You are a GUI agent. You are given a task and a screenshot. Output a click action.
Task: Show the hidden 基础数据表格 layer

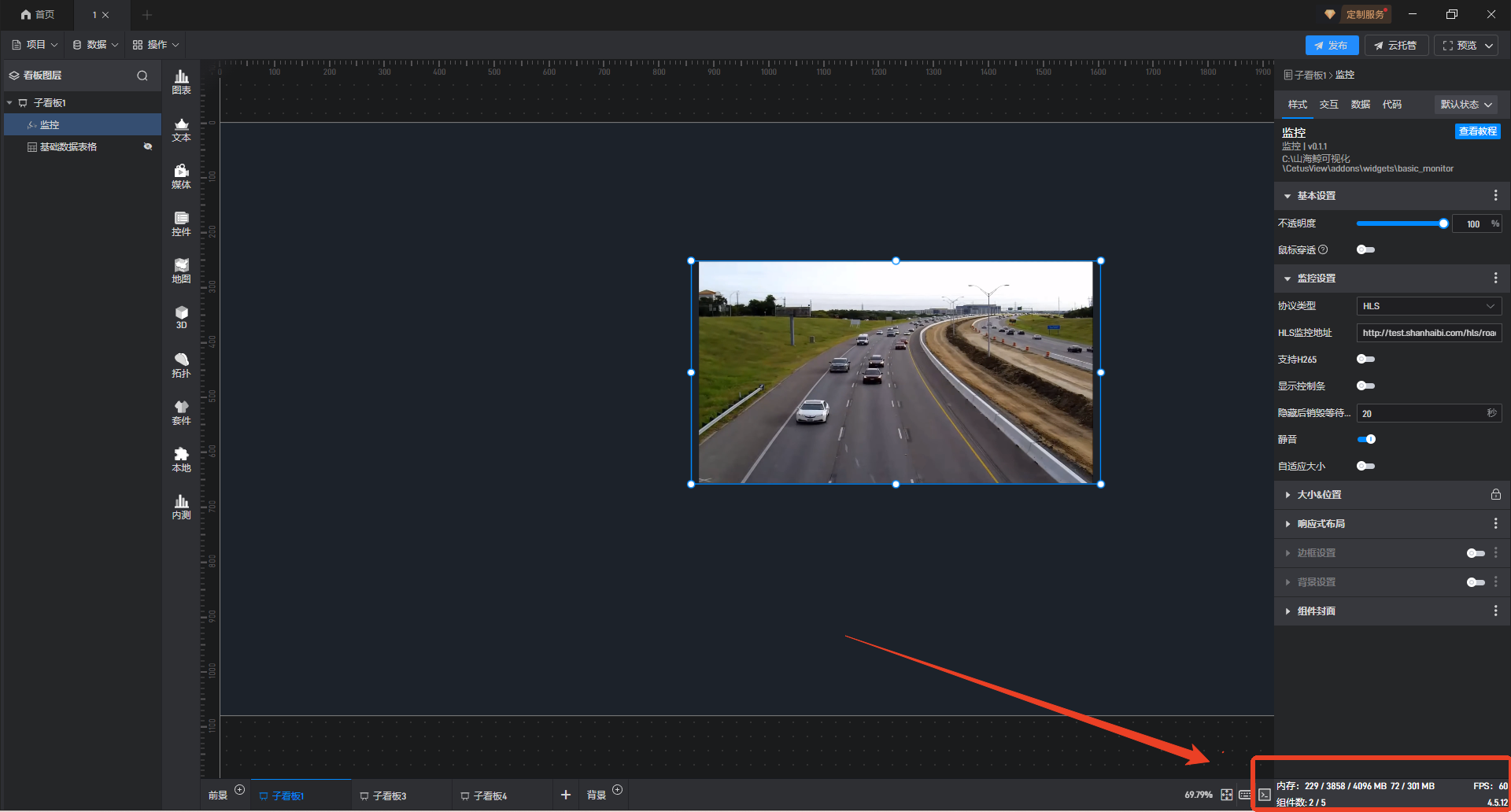coord(147,146)
